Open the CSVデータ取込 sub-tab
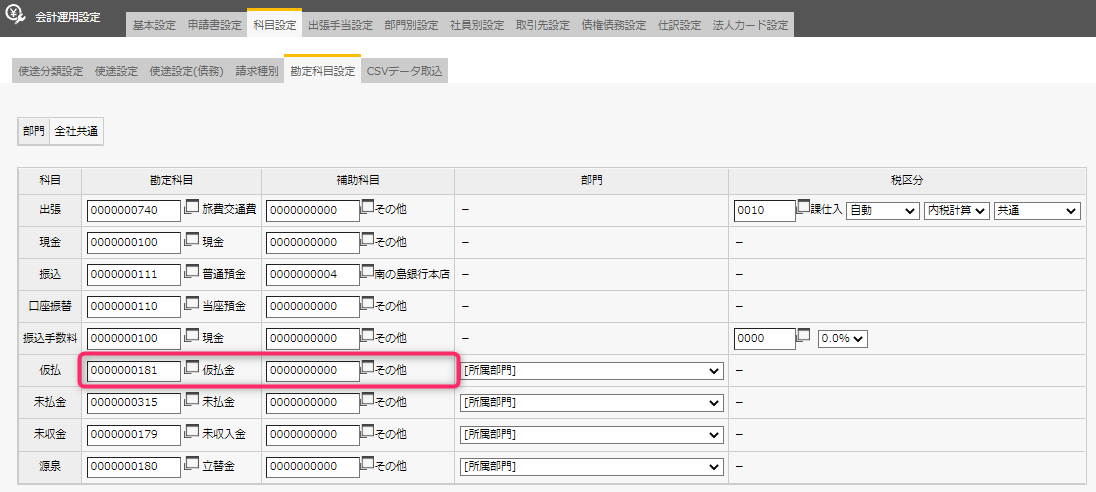This screenshot has width=1096, height=492. click(404, 71)
